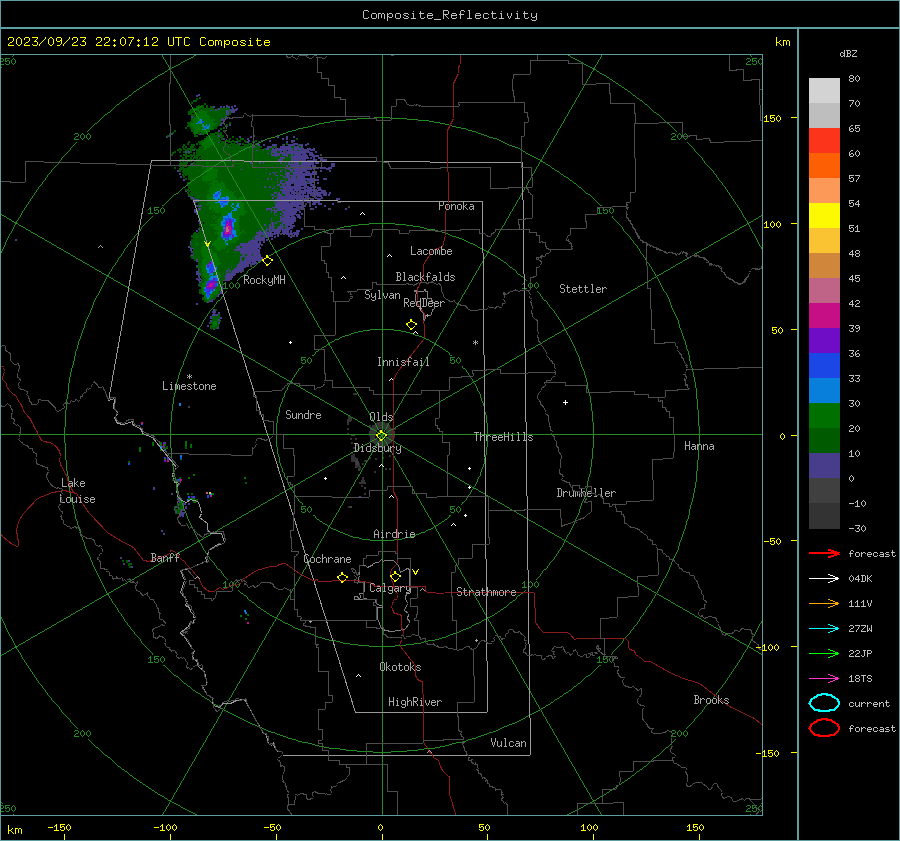
Task: Click the Hanna town label
Action: 699,446
